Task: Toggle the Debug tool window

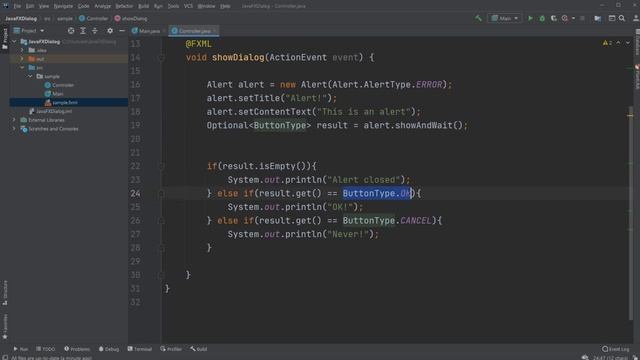Action: coord(109,349)
